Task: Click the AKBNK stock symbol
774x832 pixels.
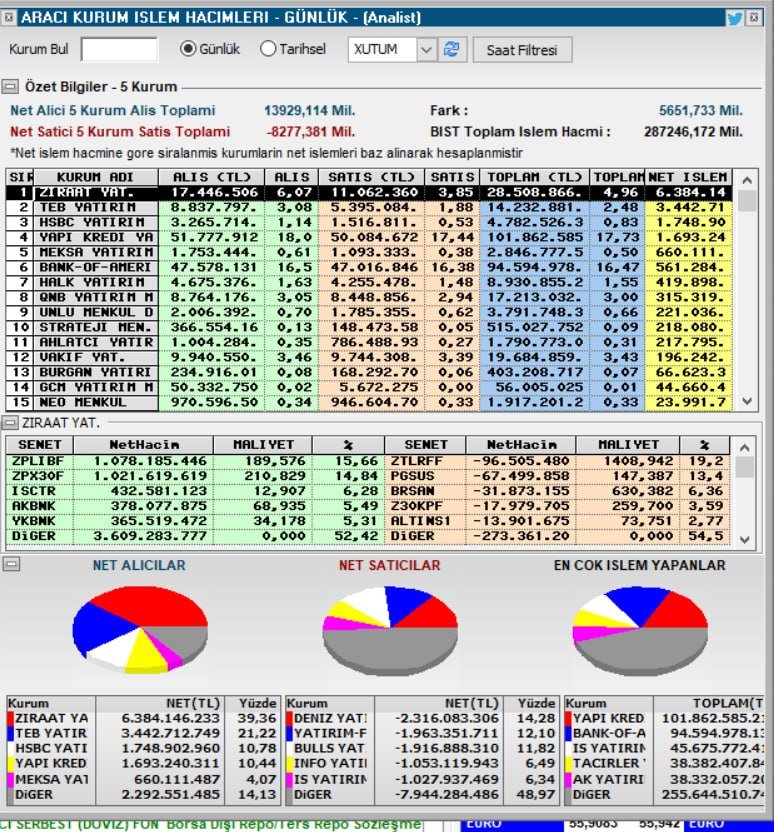Action: [33, 506]
